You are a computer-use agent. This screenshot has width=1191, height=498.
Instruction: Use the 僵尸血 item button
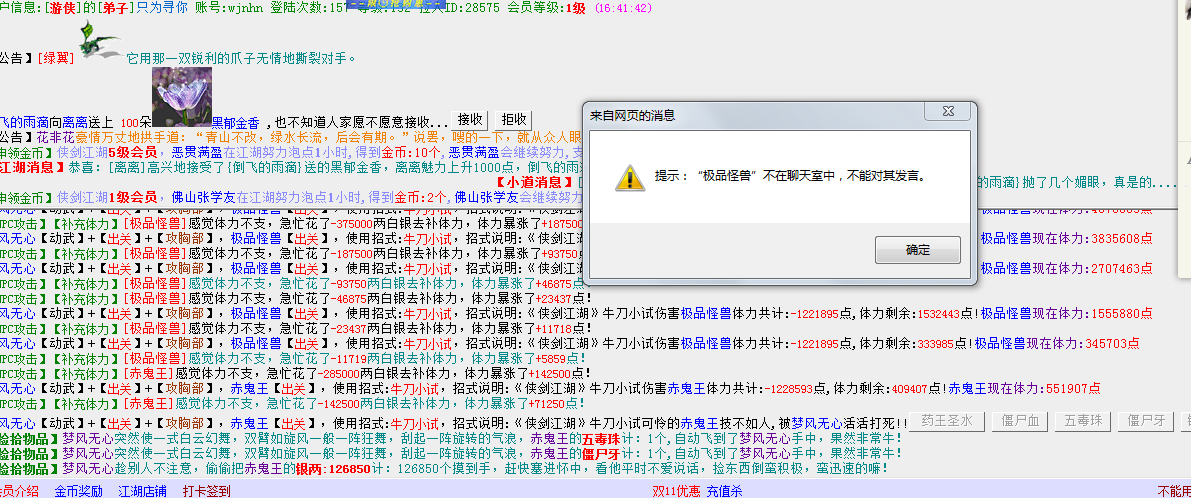[1020, 421]
